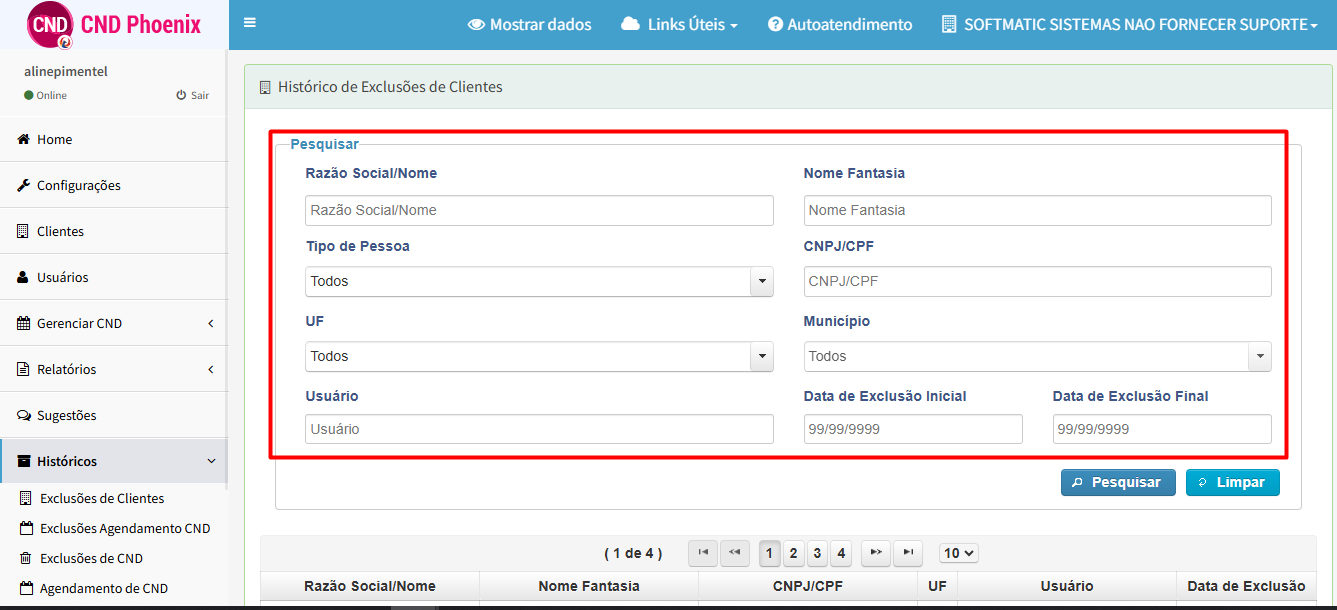Viewport: 1337px width, 610px height.
Task: Click the Data de Exclusão column header
Action: pos(1246,586)
